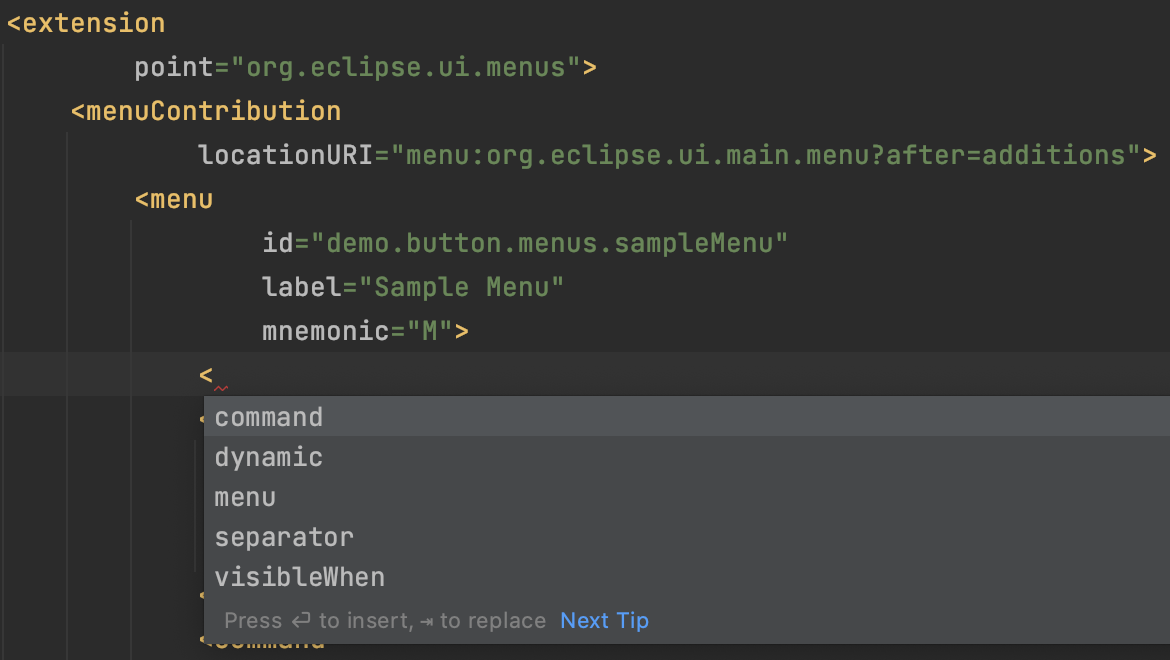
Task: Place cursor on the point attribute
Action: [x=174, y=67]
